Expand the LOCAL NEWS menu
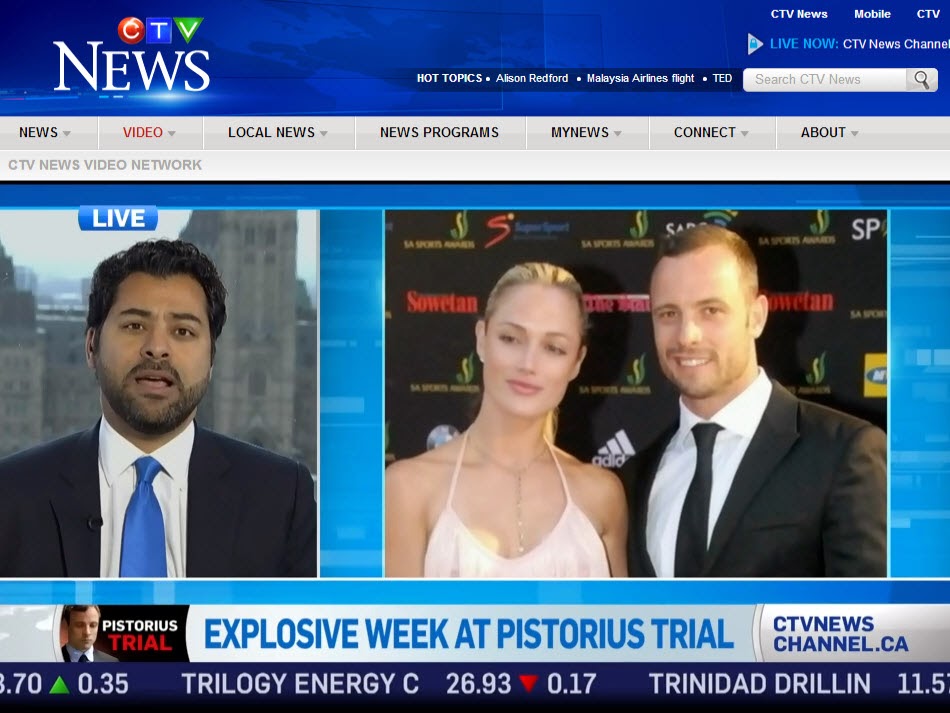 coord(277,132)
